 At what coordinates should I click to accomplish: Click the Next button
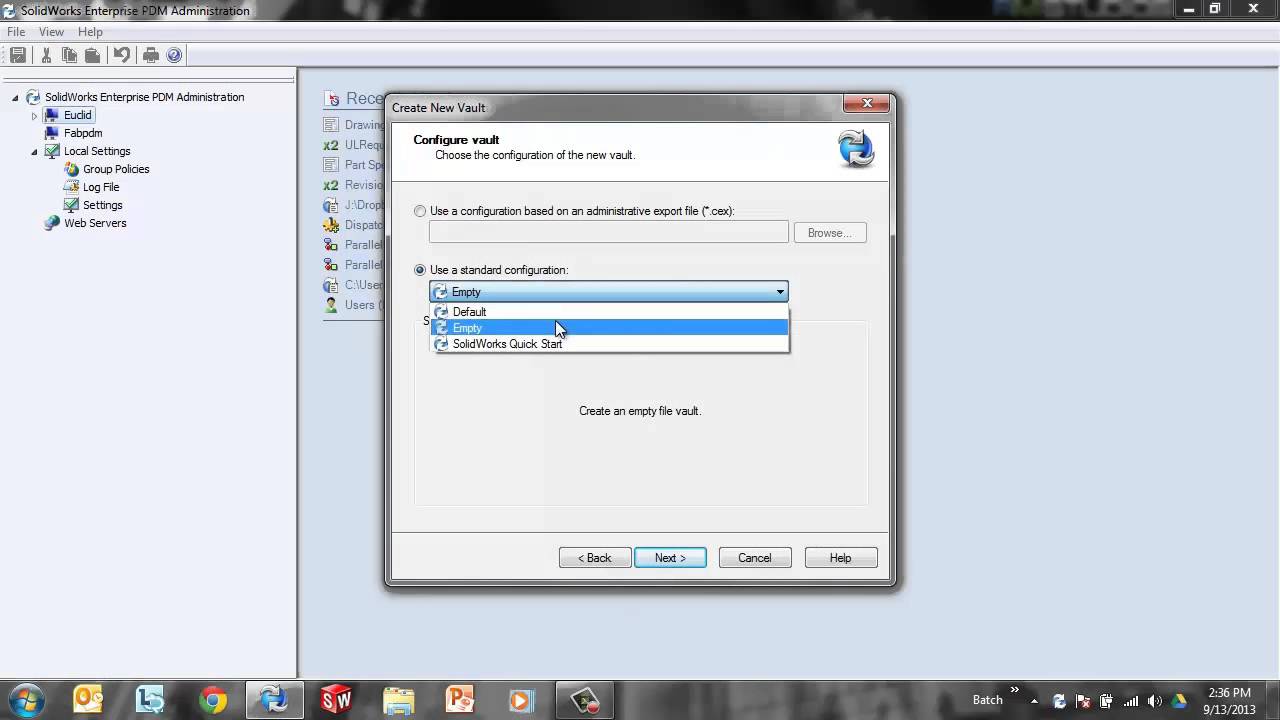click(670, 558)
